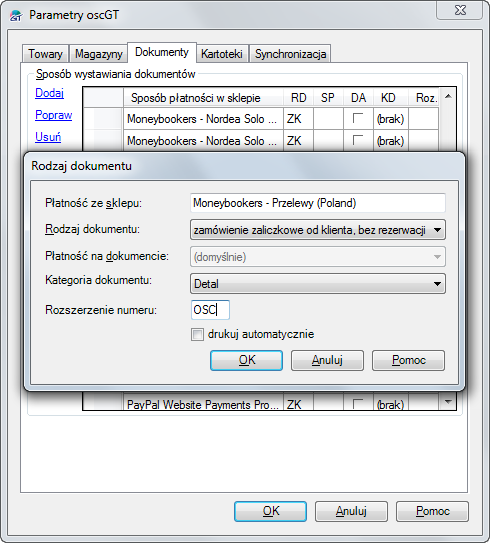Viewport: 490px width, 543px height.
Task: Click Pomoc in Rodzaj dokumentu dialog
Action: (408, 360)
